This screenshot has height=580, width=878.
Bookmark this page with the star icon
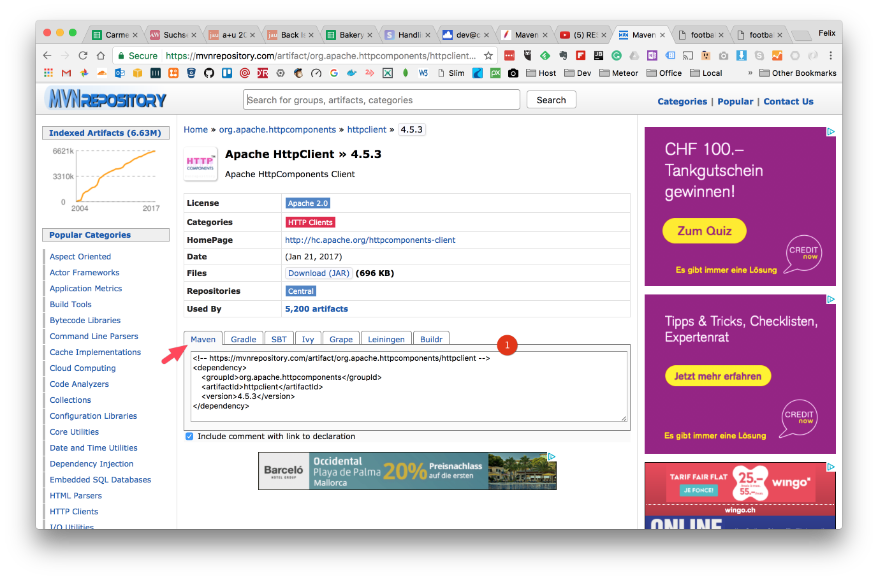(488, 56)
